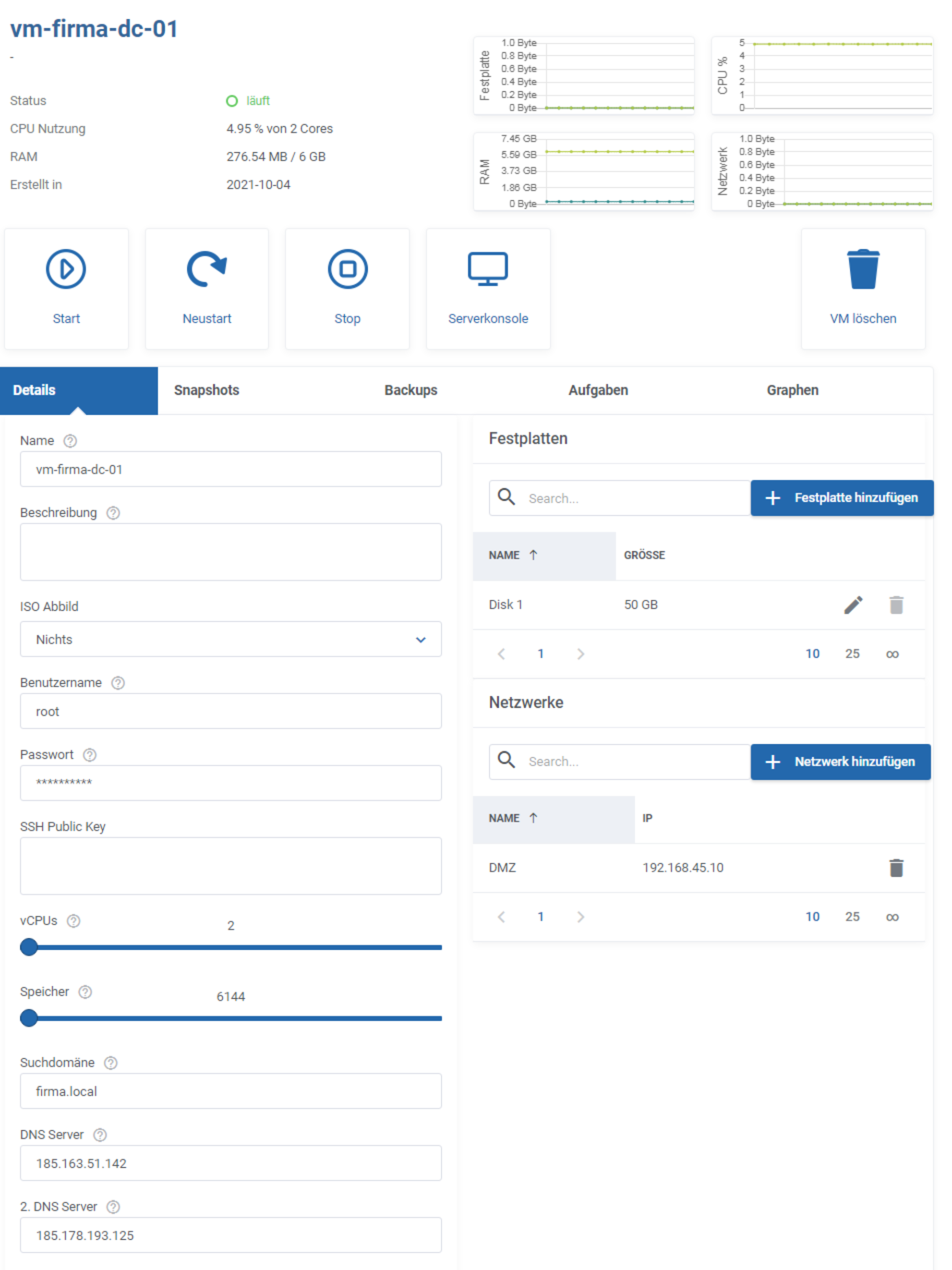The width and height of the screenshot is (952, 1270).
Task: Click help icon next to 2. DNS Server
Action: tap(113, 1207)
